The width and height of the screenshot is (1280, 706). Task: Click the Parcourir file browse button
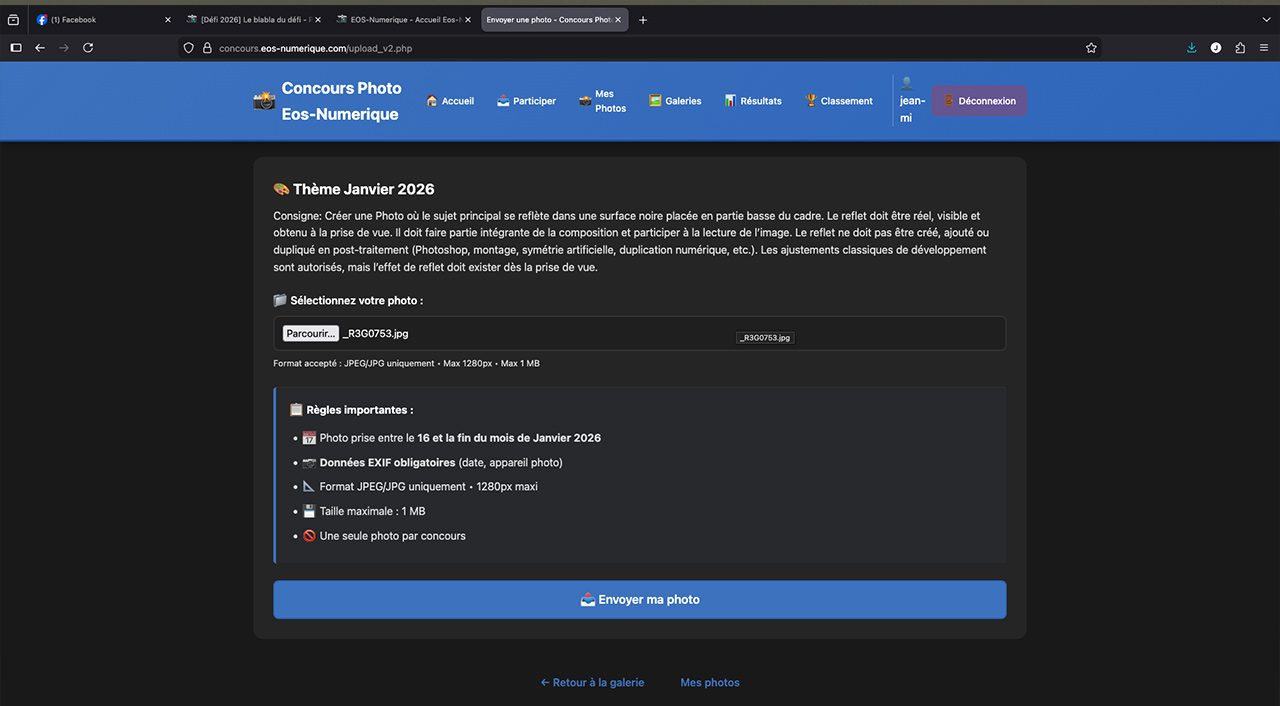point(310,334)
